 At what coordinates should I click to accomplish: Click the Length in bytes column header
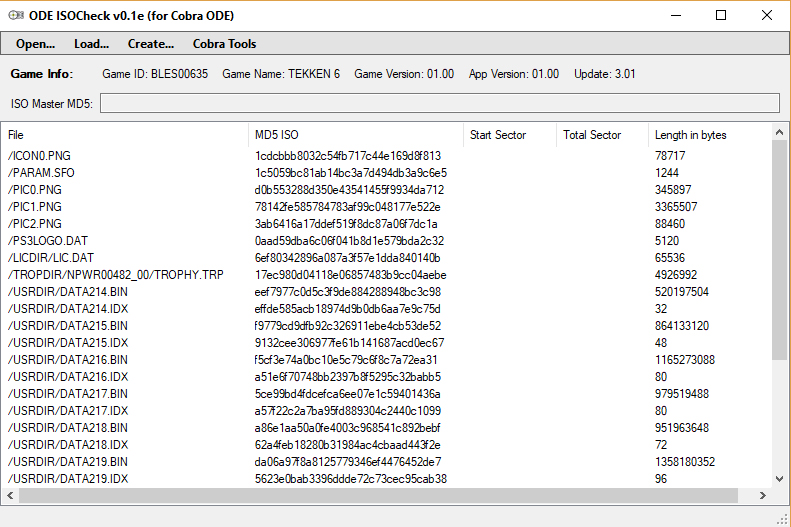pos(708,135)
